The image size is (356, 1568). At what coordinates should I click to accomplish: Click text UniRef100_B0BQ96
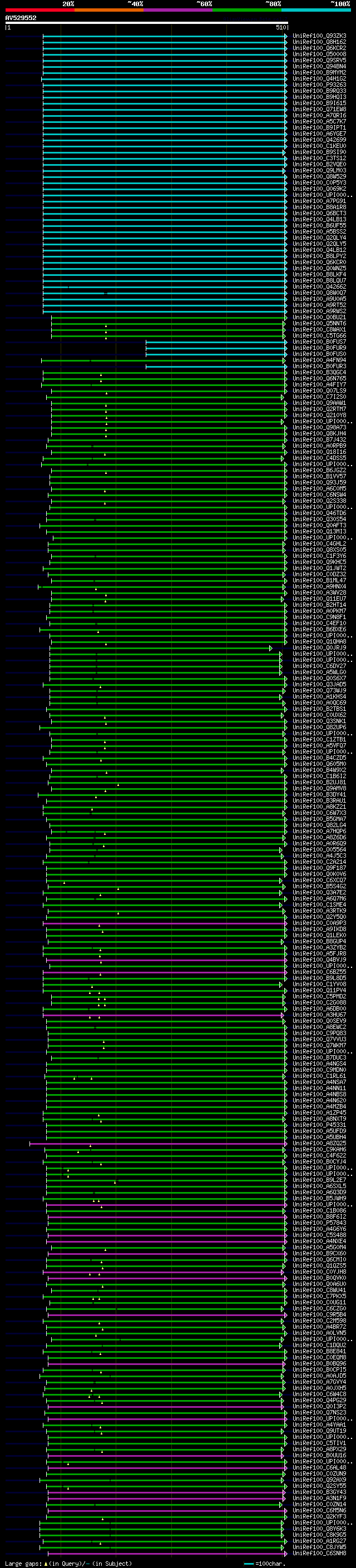(x=319, y=1363)
